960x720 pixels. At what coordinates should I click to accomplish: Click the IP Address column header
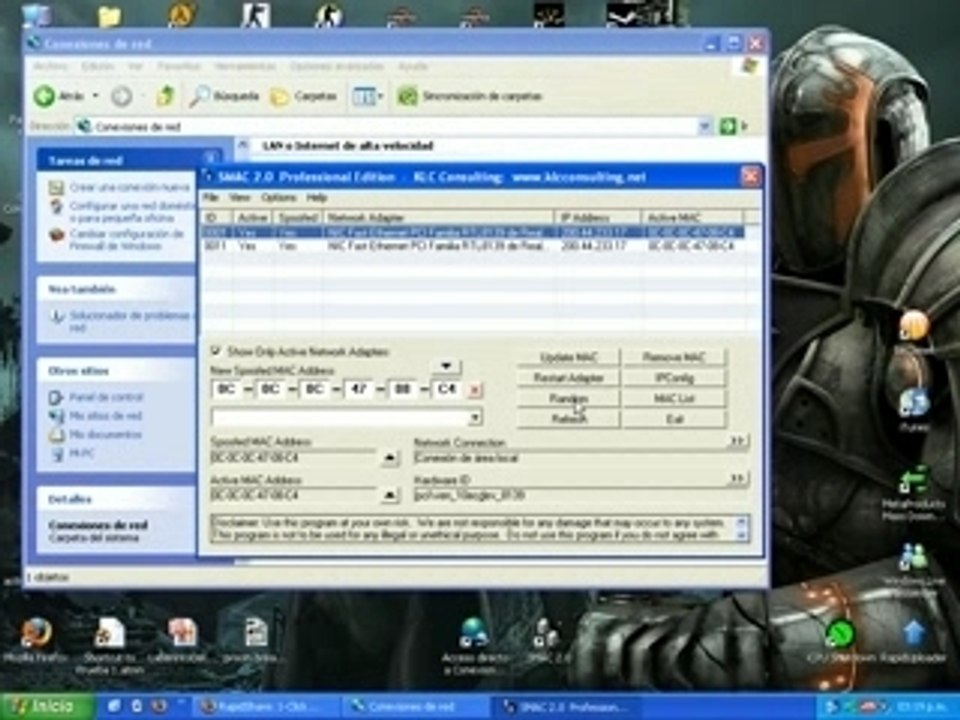click(x=598, y=217)
